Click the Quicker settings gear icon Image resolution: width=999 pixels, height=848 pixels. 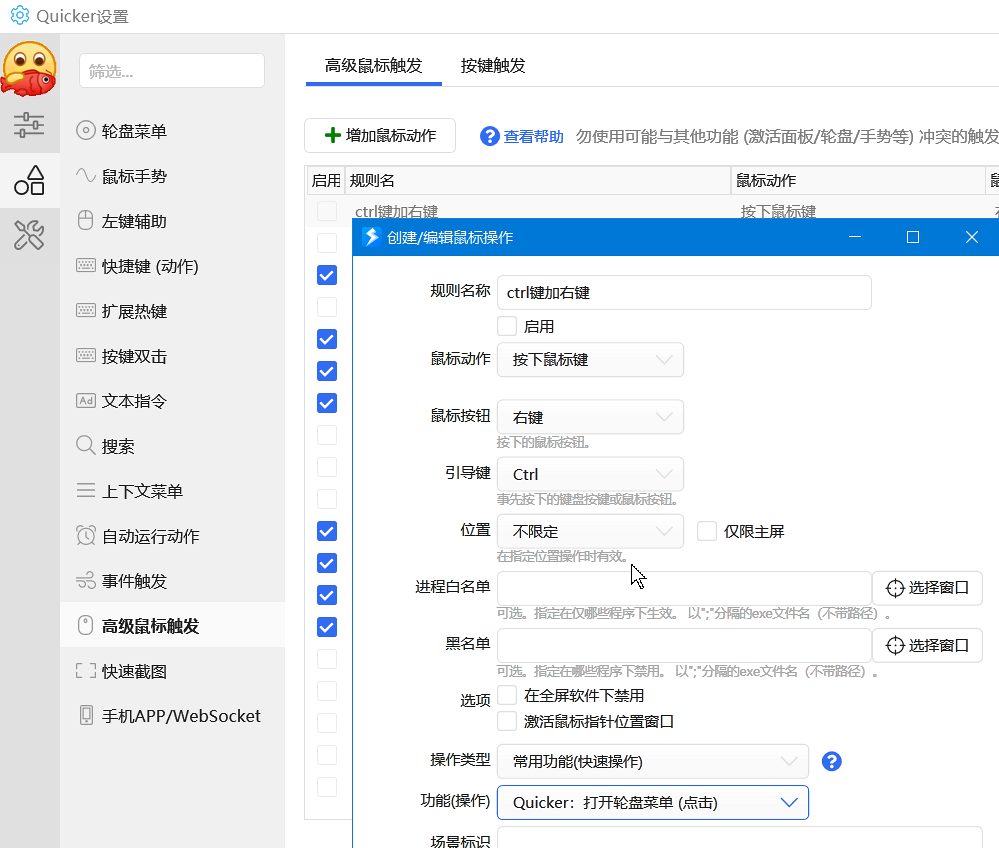pyautogui.click(x=20, y=15)
